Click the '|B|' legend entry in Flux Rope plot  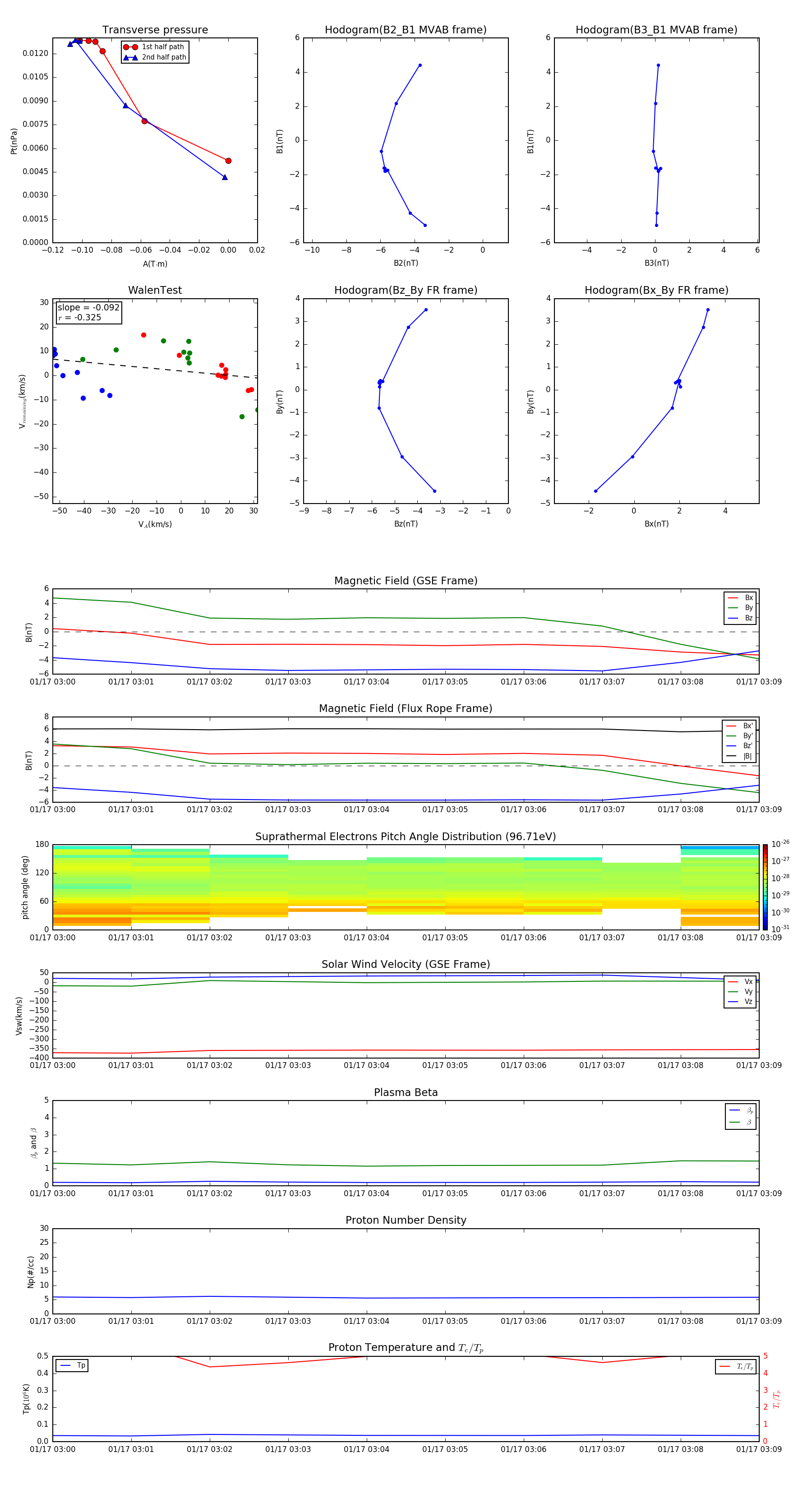pos(739,756)
